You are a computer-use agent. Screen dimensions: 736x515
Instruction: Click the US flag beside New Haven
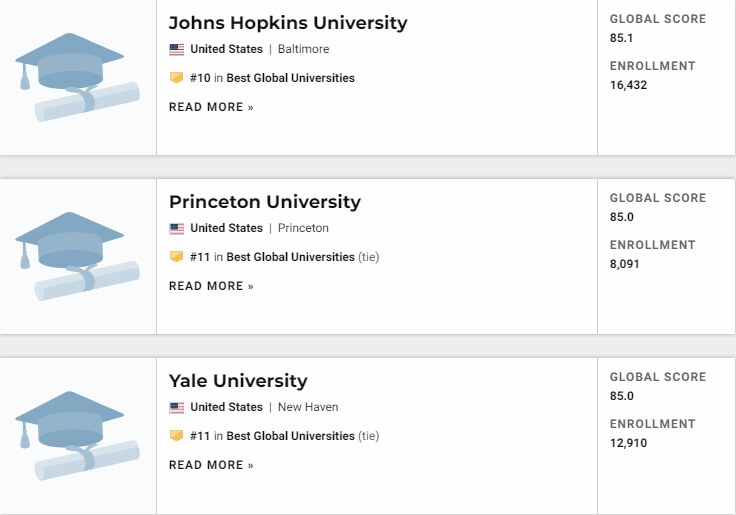(177, 407)
